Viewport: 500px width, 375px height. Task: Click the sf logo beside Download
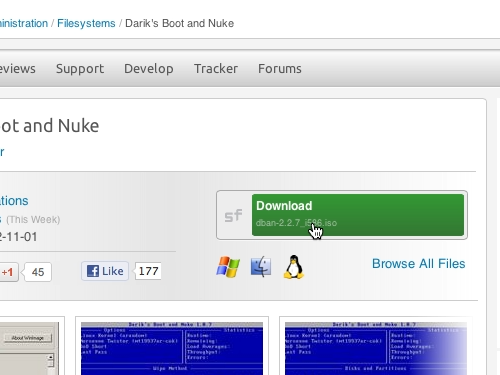[x=233, y=216]
